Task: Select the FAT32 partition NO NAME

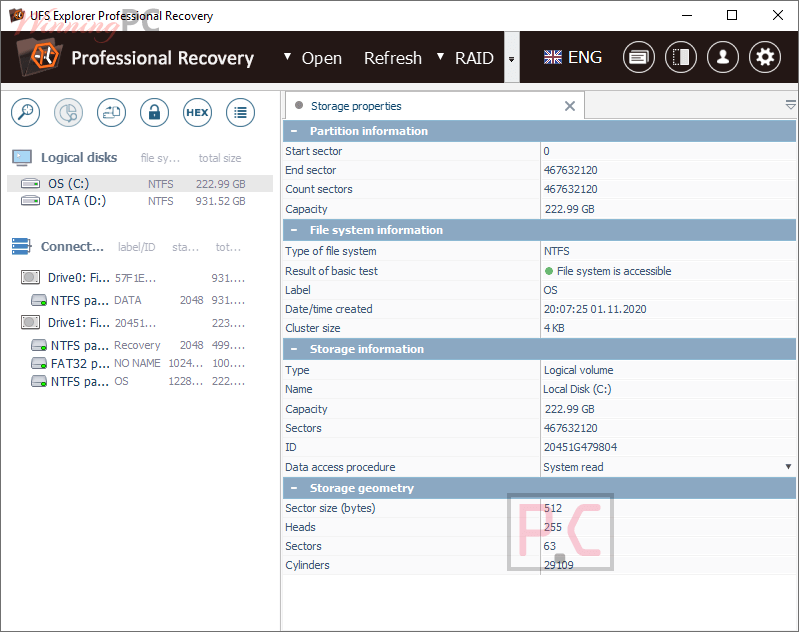Action: pyautogui.click(x=140, y=363)
